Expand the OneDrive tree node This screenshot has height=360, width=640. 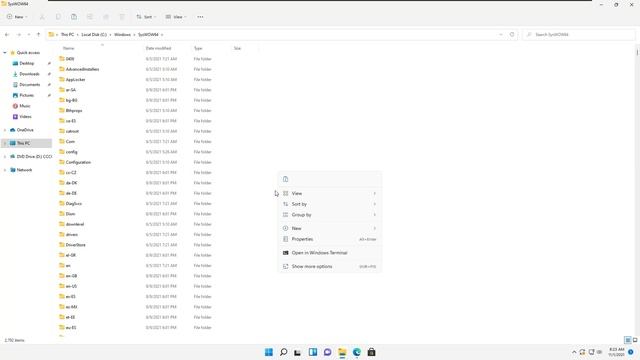[5, 130]
